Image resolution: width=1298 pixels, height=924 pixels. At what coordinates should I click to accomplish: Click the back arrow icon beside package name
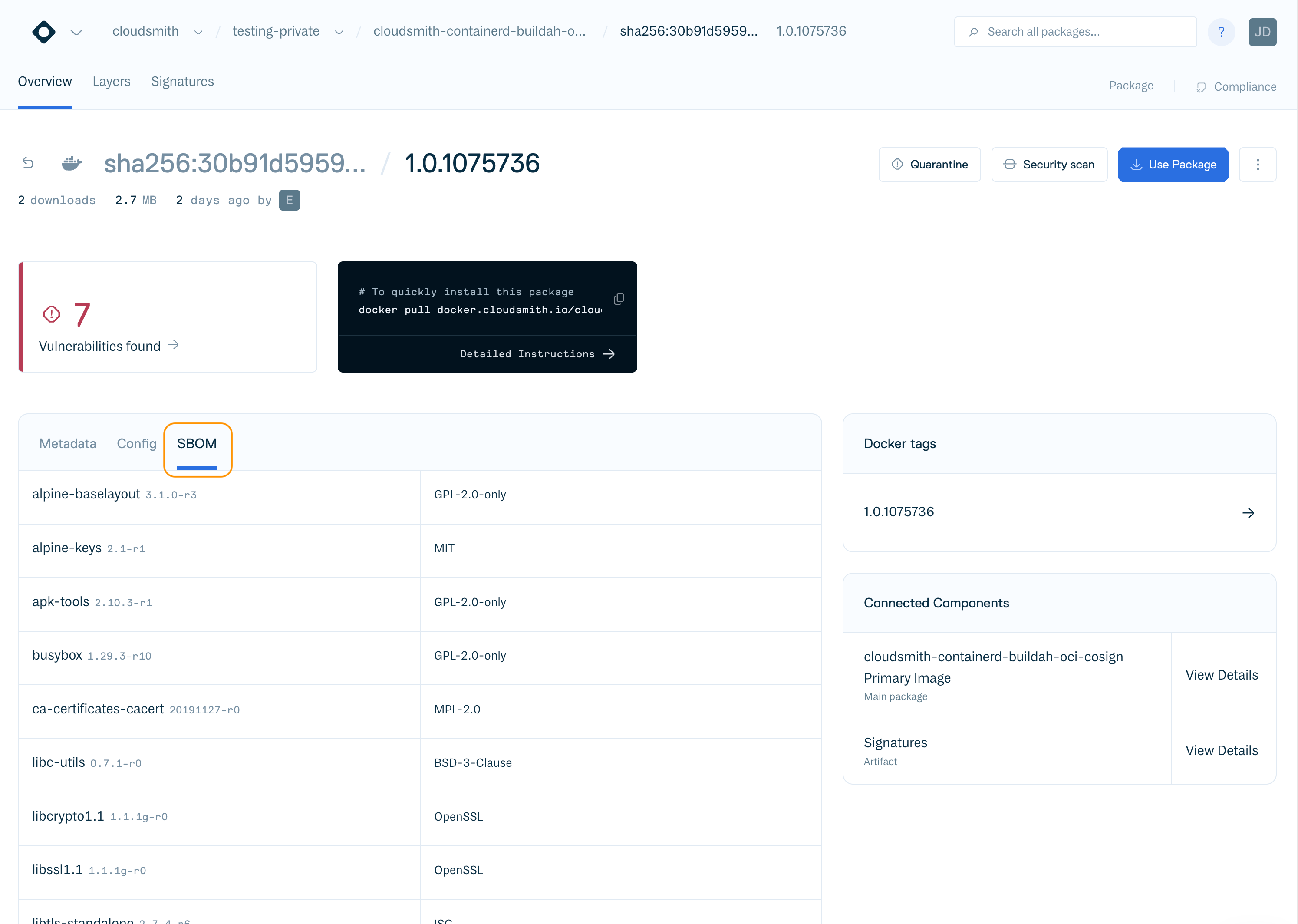pos(28,163)
